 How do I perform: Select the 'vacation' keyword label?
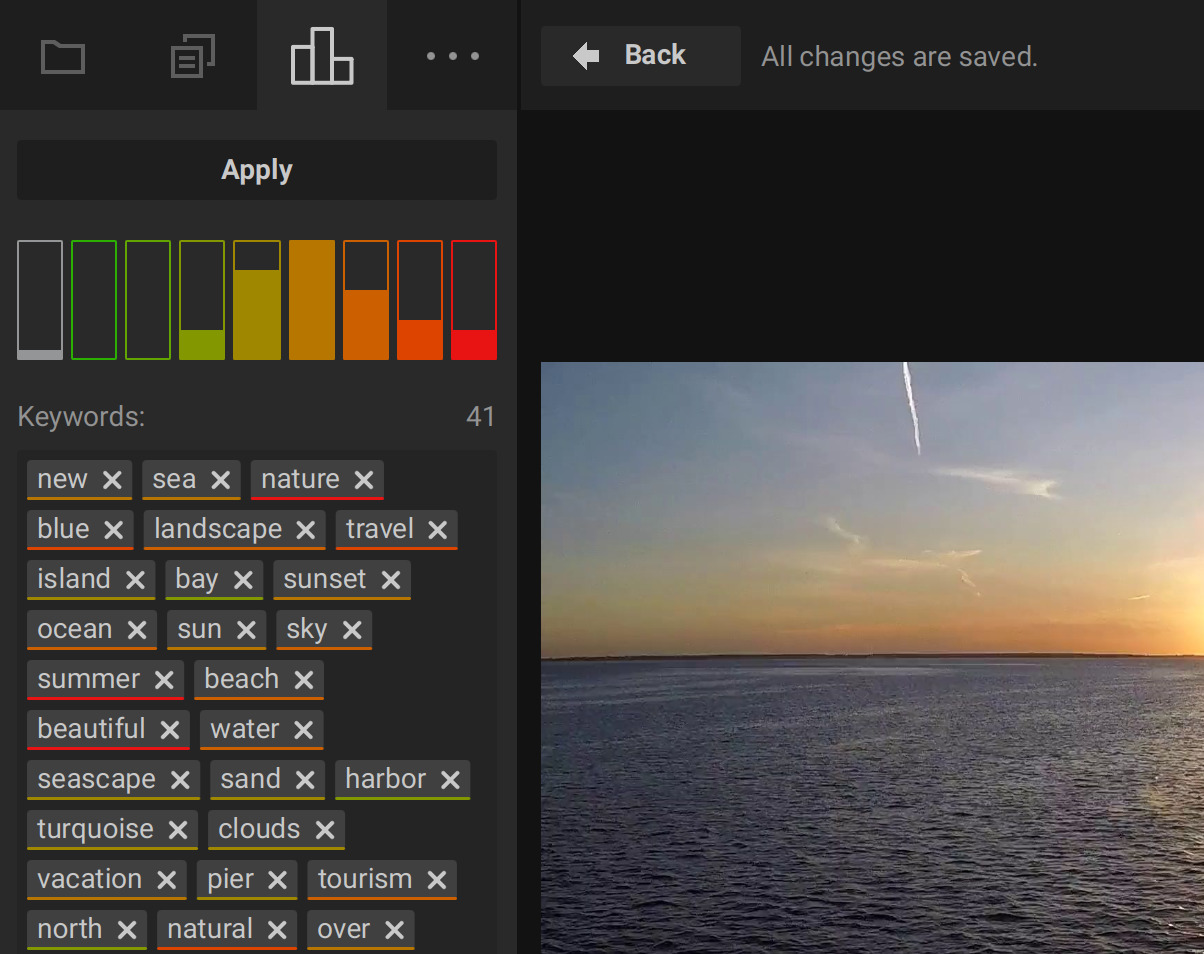(89, 879)
